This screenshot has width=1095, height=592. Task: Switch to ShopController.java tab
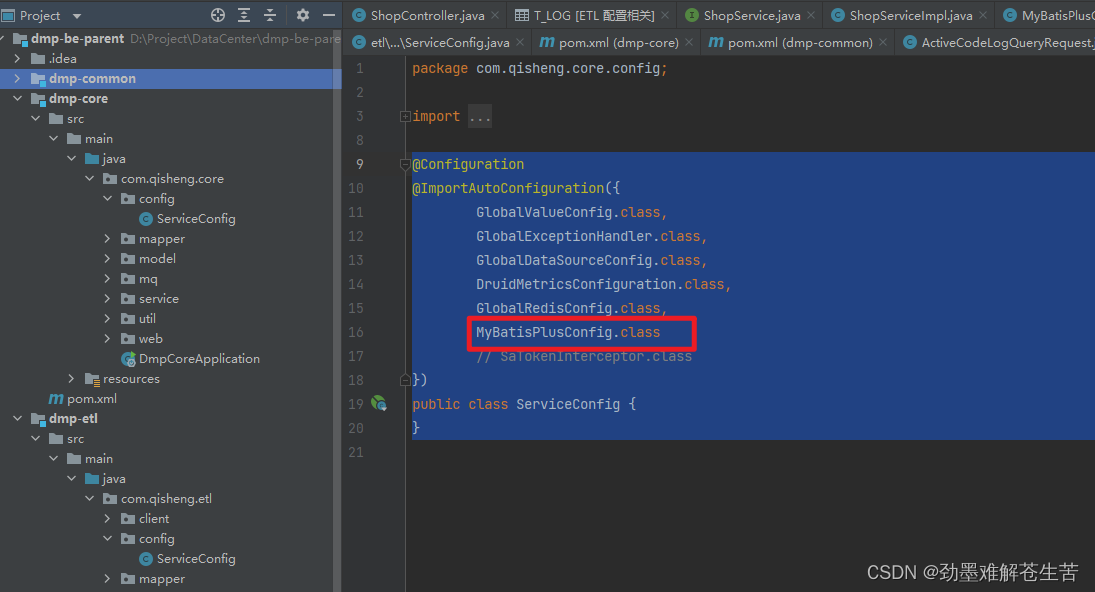click(x=427, y=15)
